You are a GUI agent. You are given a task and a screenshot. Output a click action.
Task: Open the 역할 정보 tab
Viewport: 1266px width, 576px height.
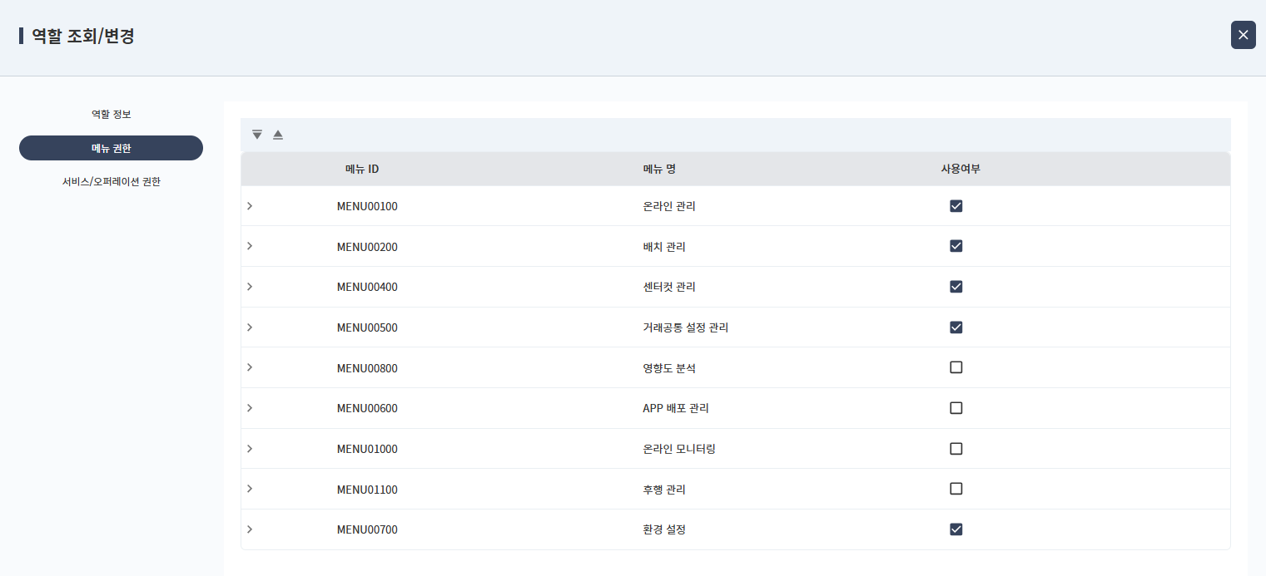[111, 114]
